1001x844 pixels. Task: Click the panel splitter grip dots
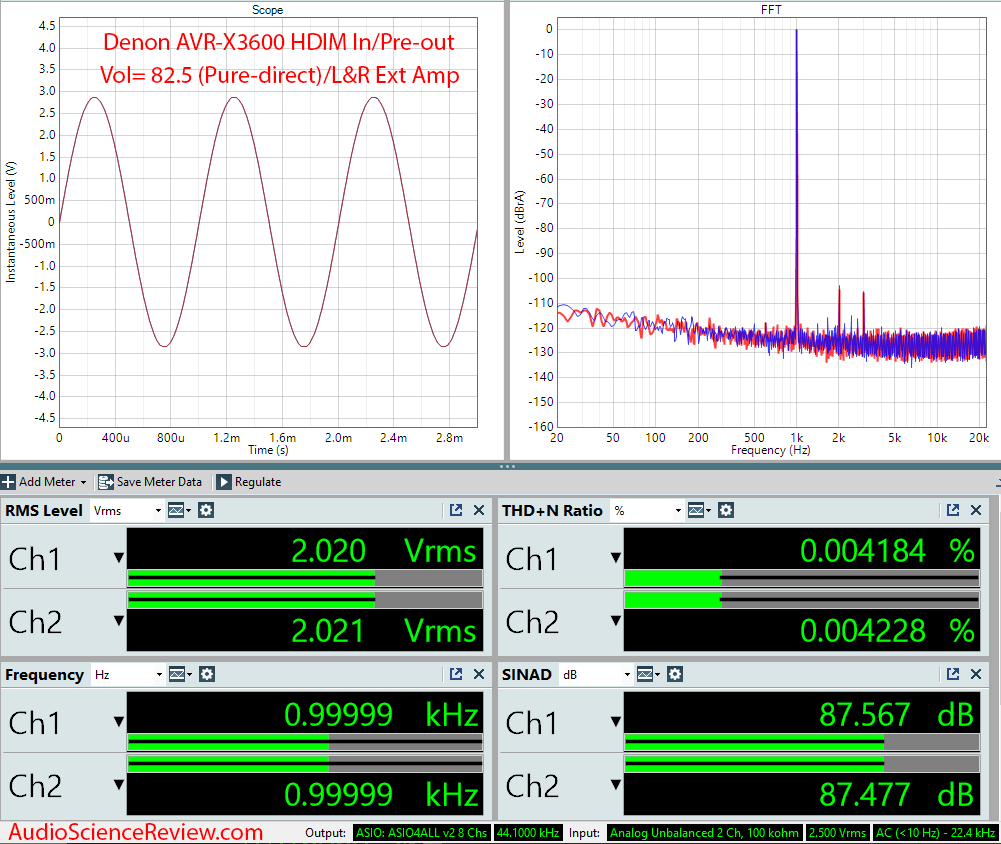[507, 466]
